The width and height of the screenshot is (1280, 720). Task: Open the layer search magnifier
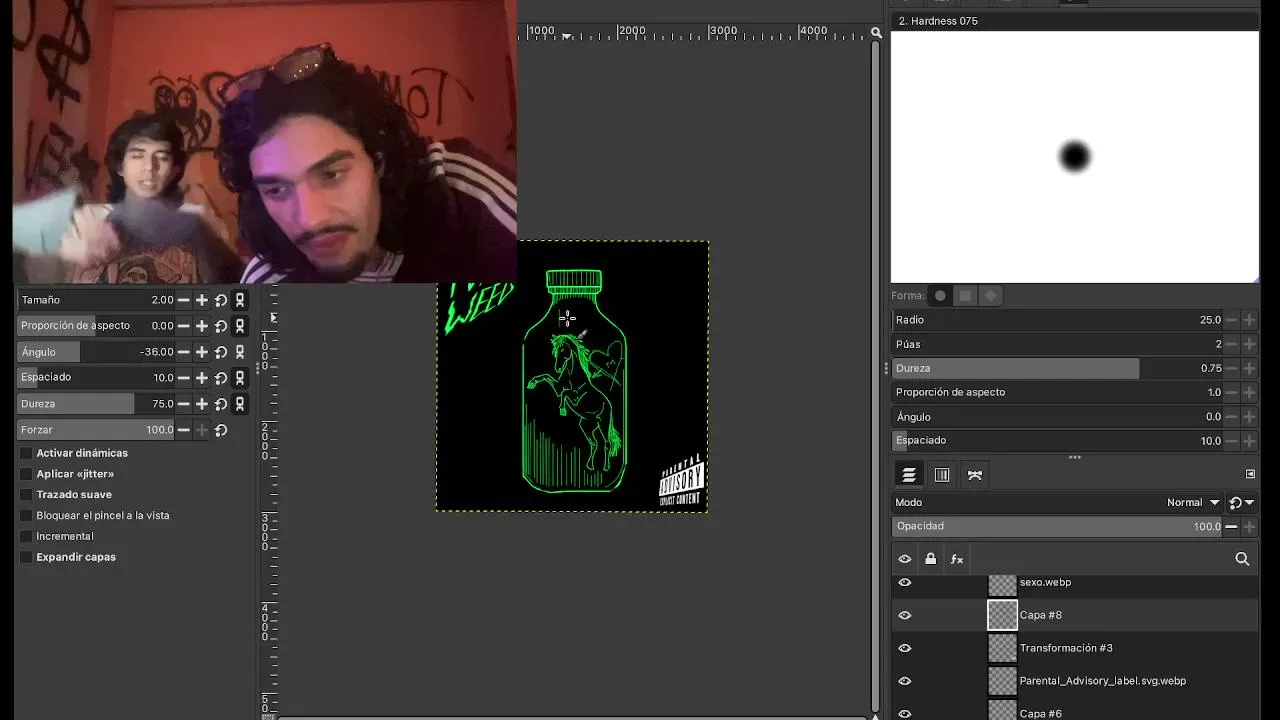pos(1242,559)
